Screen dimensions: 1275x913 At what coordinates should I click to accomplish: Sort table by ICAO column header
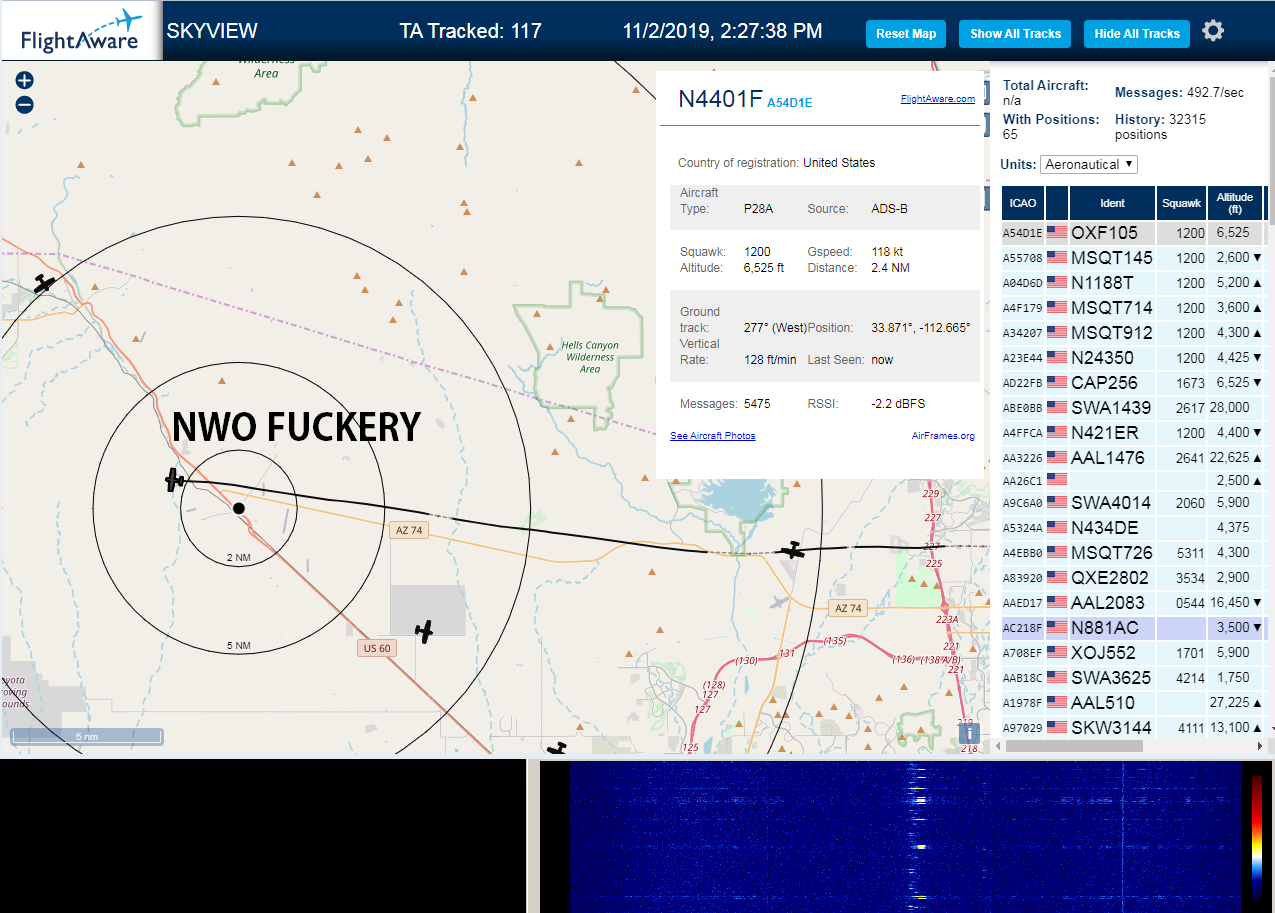[1023, 203]
